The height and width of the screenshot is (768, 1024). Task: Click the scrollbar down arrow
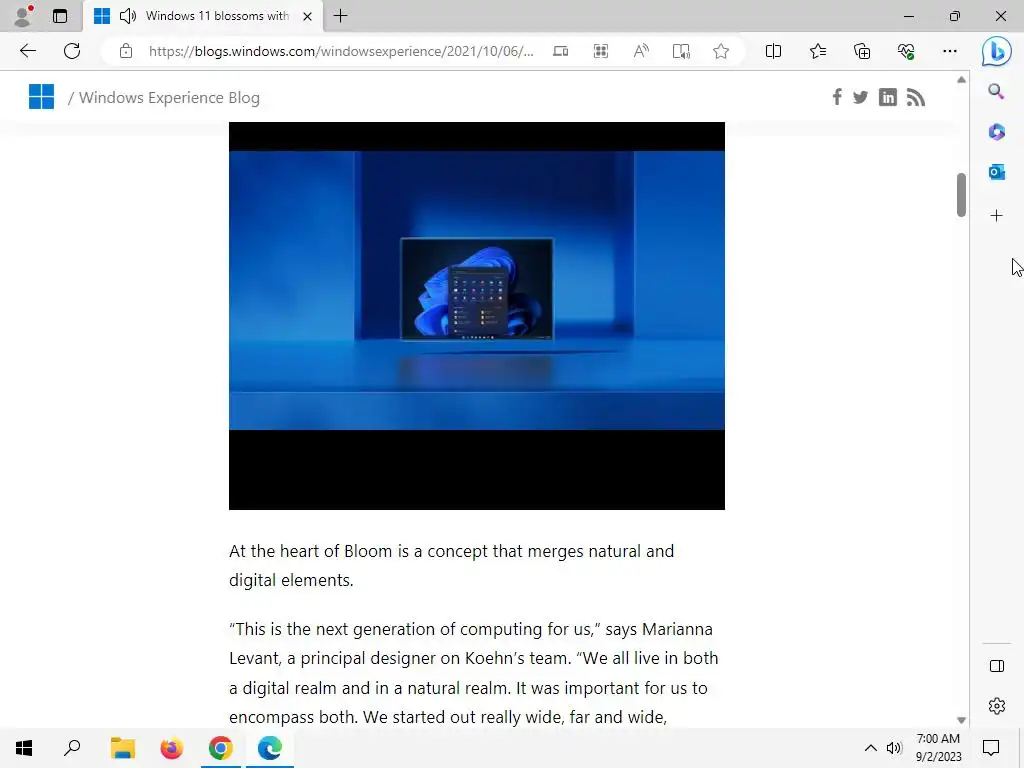tap(961, 720)
